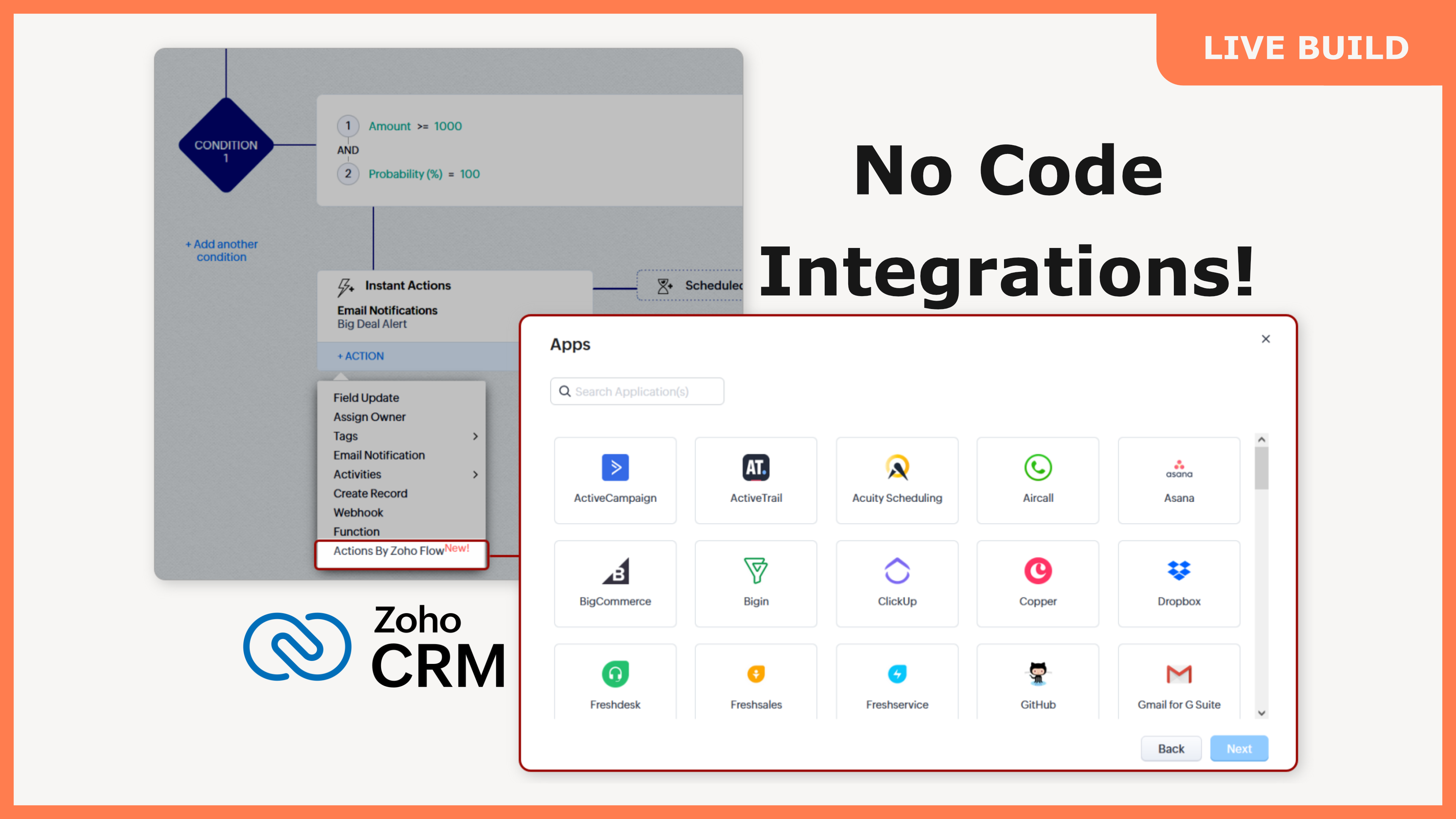Click + Add another condition link
Image resolution: width=1456 pixels, height=819 pixels.
click(221, 250)
